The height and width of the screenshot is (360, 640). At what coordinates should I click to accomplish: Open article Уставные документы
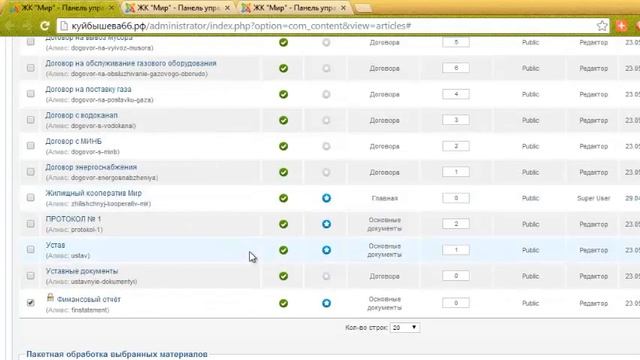click(x=82, y=271)
